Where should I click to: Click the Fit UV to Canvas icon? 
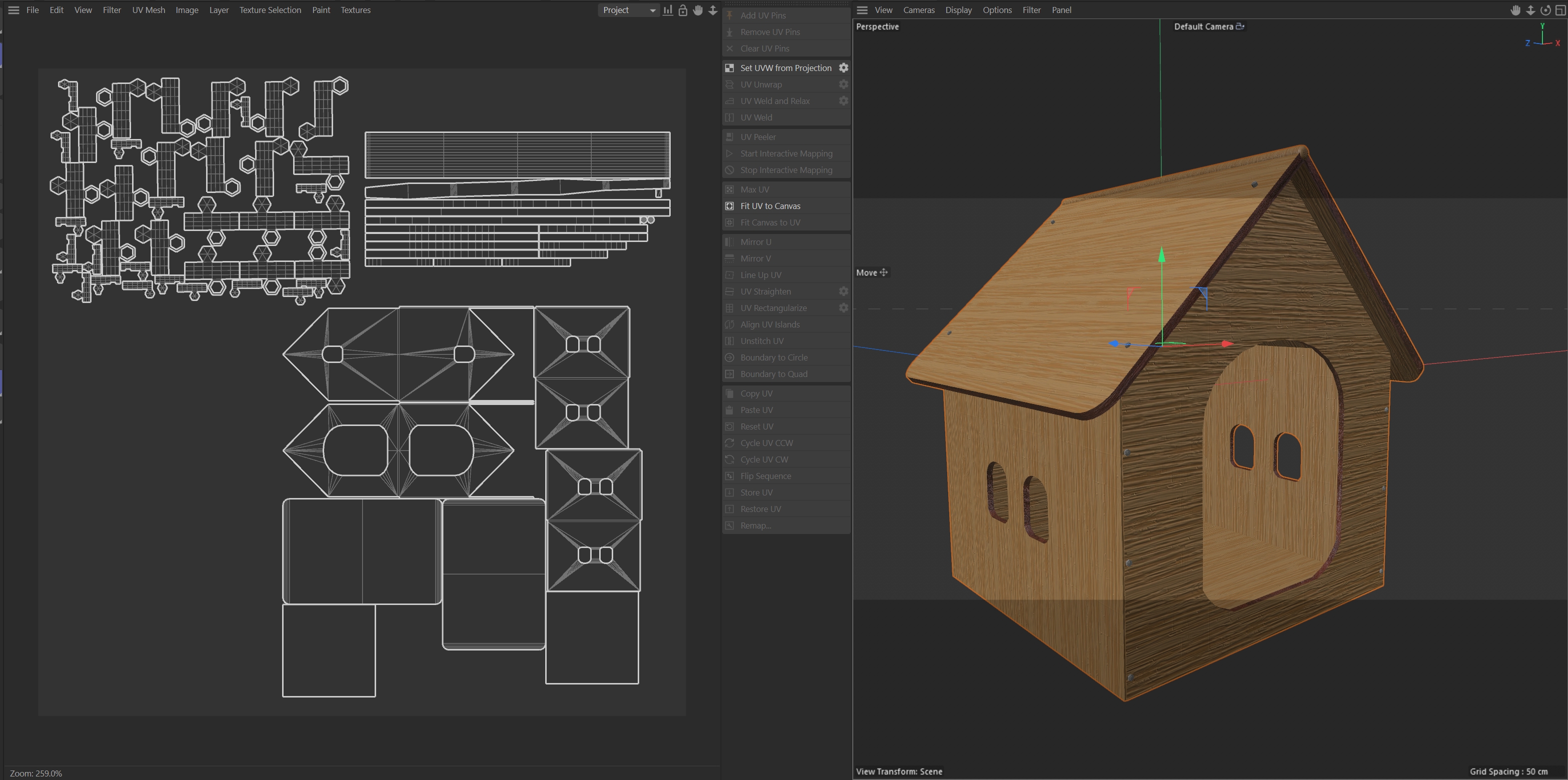click(x=729, y=205)
